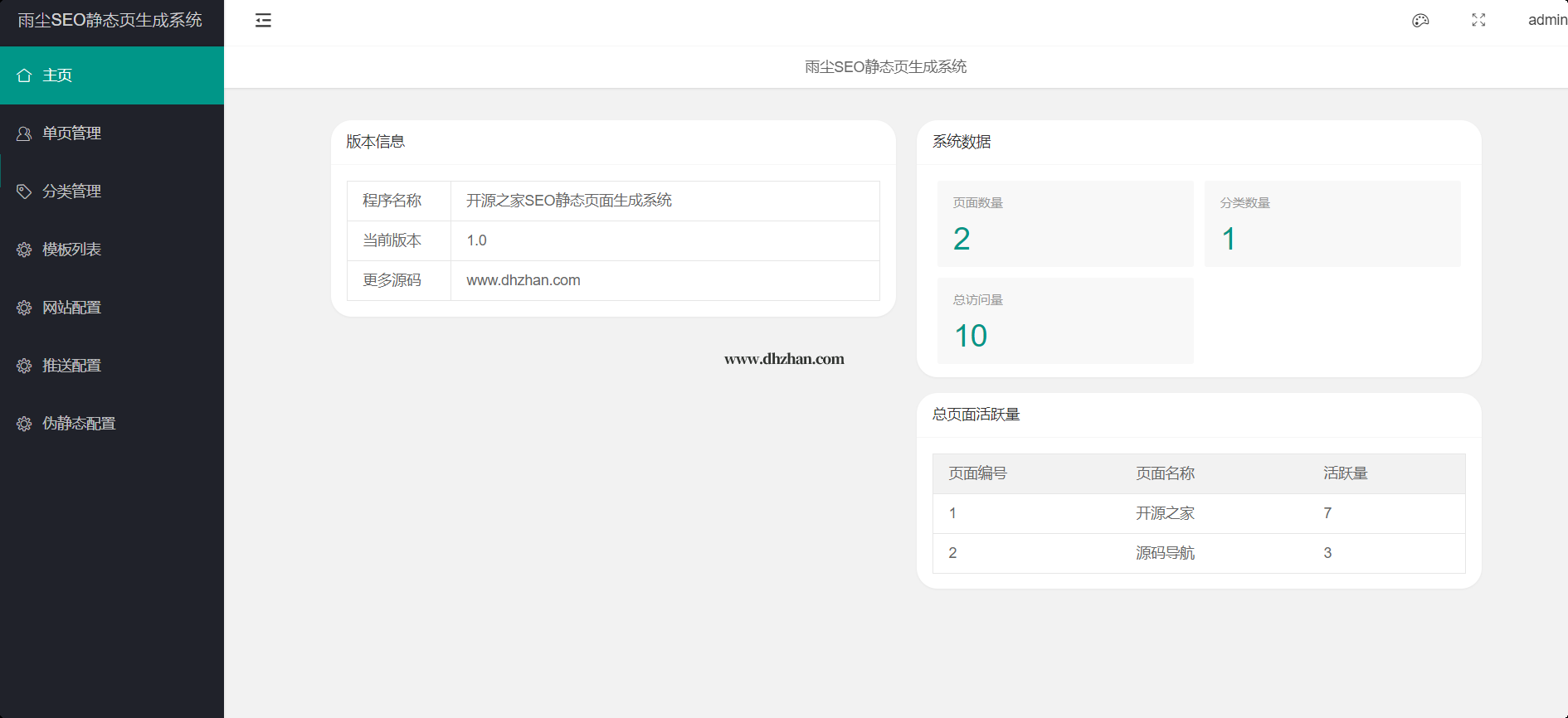Click the gear icon beside 模板列表

(x=24, y=250)
